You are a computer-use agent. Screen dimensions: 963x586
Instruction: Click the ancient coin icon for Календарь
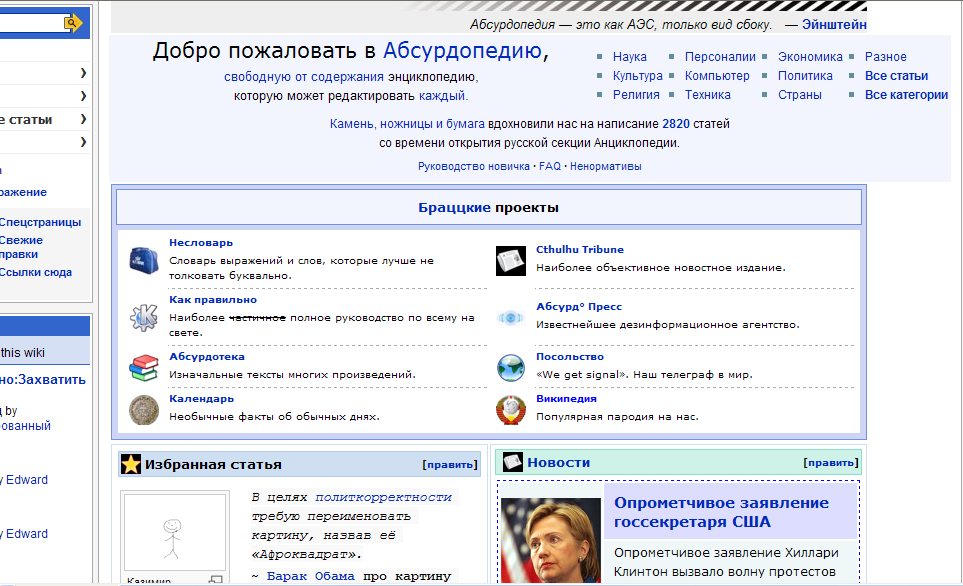pos(143,409)
